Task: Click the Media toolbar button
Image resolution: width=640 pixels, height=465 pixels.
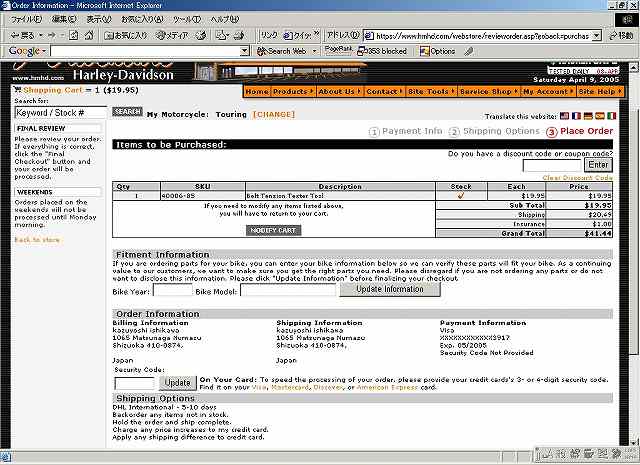Action: click(170, 35)
